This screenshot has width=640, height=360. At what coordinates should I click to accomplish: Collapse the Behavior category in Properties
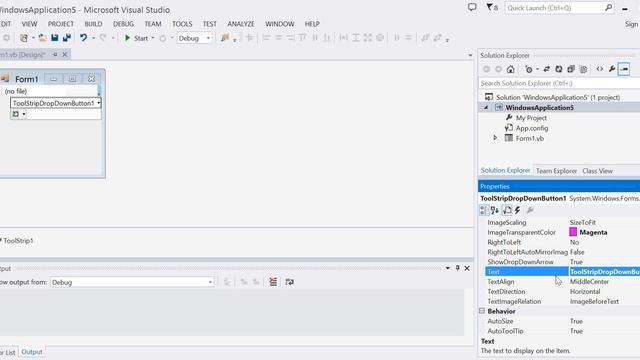pos(482,311)
